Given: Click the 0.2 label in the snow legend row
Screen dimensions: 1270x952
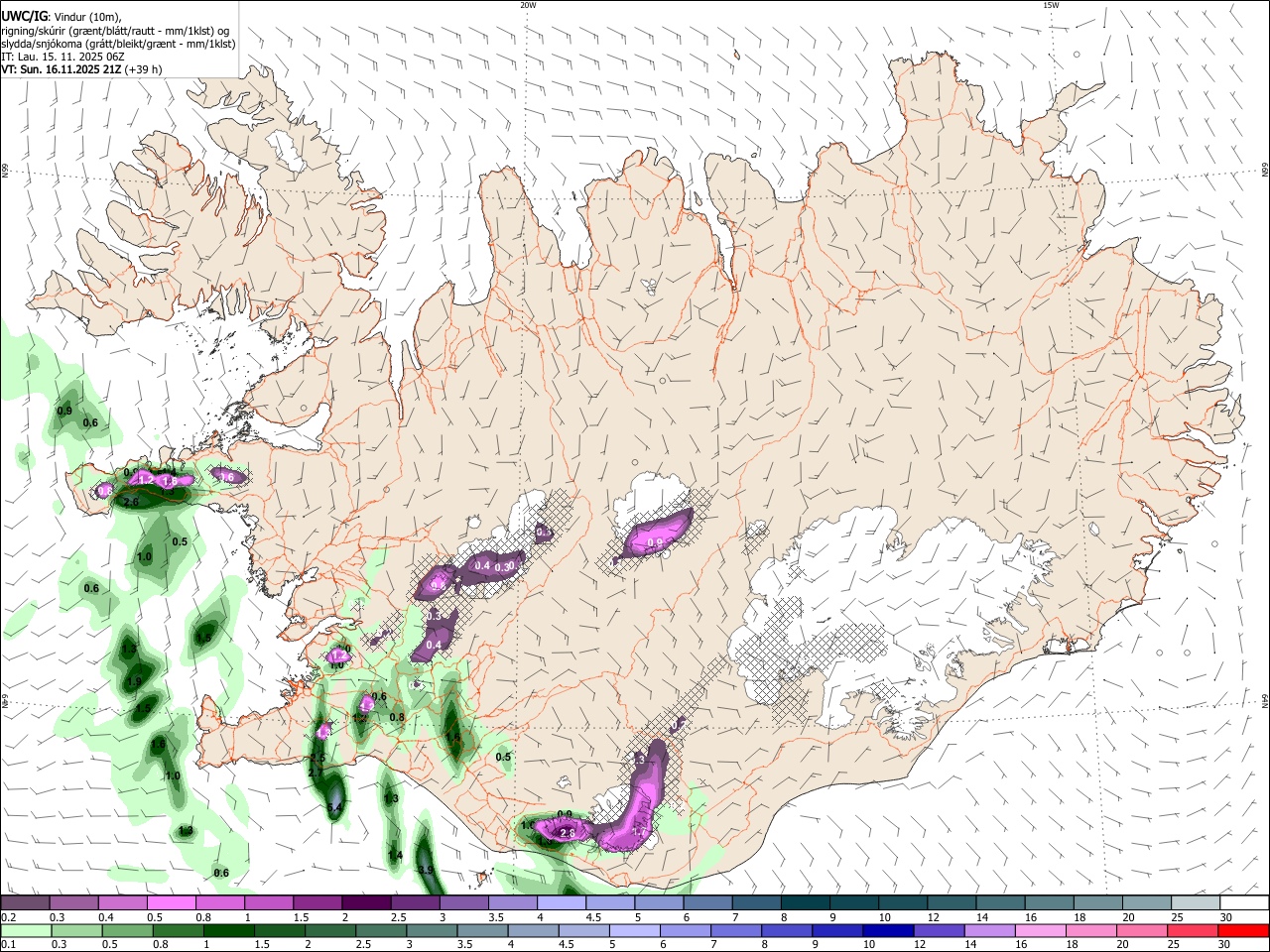Looking at the screenshot, I should coord(7,917).
